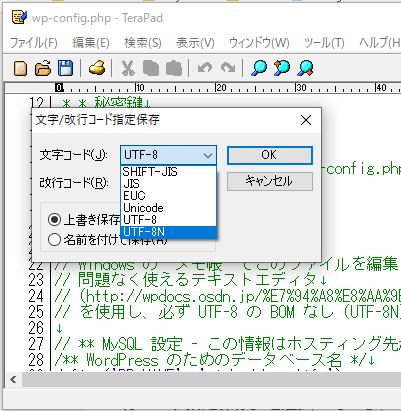Image resolution: width=401 pixels, height=411 pixels.
Task: Click line number 26 in the gutter
Action: click(x=36, y=328)
